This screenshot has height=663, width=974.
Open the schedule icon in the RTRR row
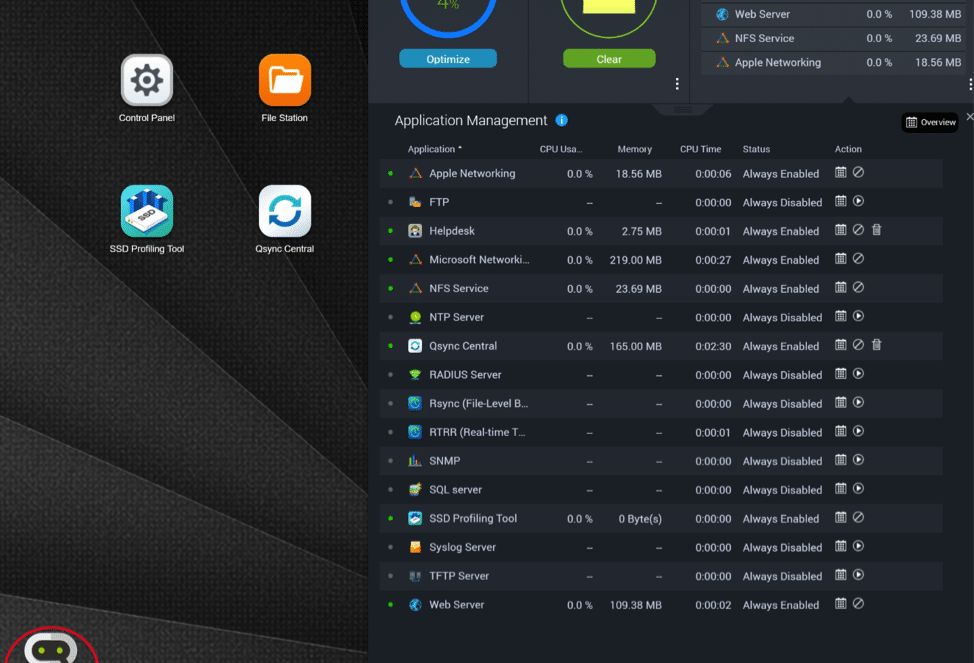pyautogui.click(x=840, y=431)
